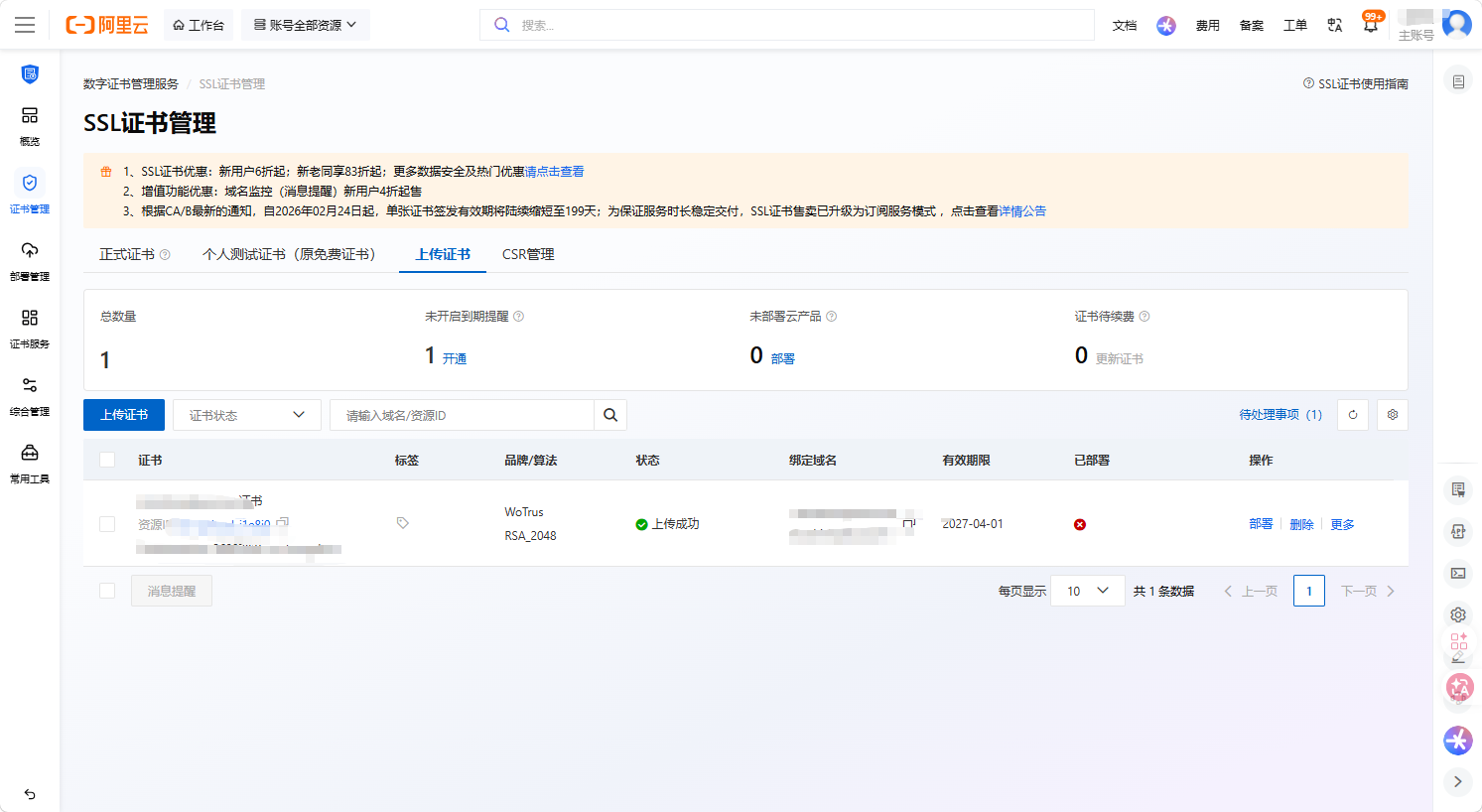Launch Cloud Shell terminal icon
This screenshot has width=1482, height=812.
(1458, 573)
